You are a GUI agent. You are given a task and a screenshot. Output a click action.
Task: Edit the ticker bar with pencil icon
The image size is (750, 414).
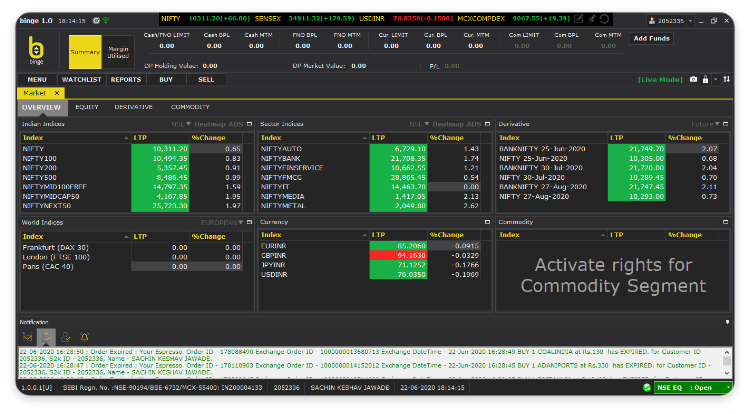(579, 19)
